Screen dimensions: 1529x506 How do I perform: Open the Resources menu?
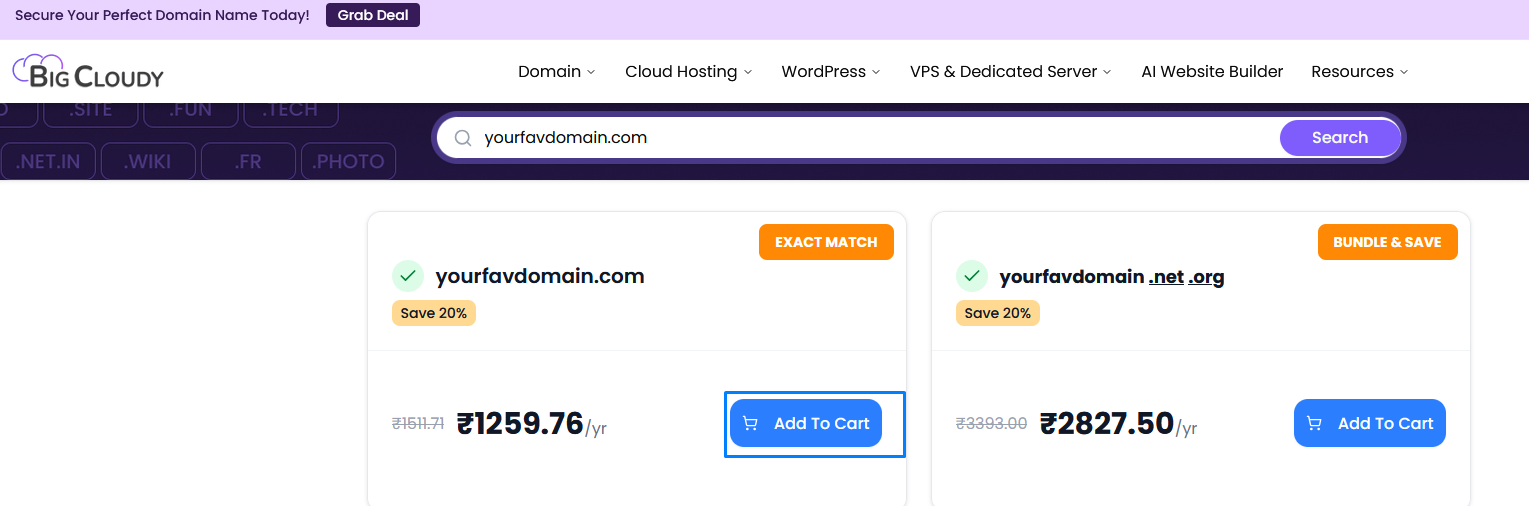pos(1359,72)
